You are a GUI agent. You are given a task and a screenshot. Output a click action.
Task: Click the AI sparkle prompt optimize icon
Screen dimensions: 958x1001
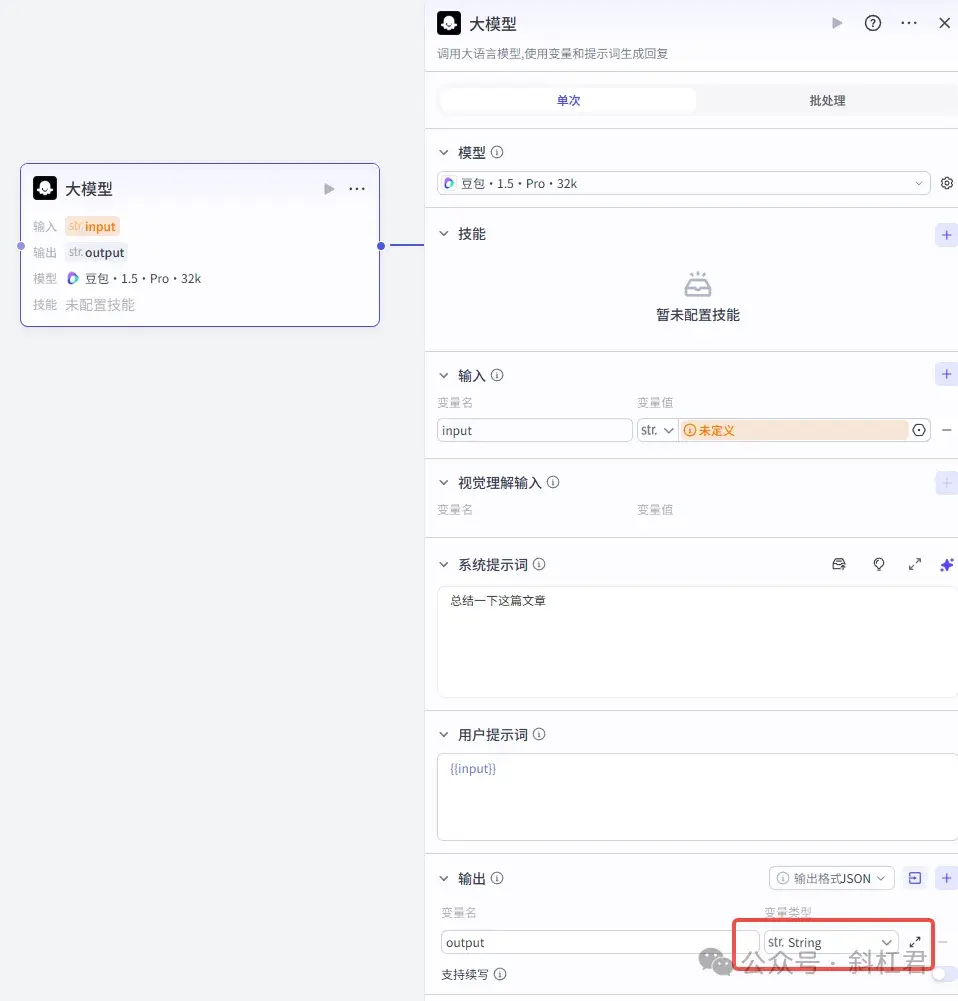click(946, 564)
